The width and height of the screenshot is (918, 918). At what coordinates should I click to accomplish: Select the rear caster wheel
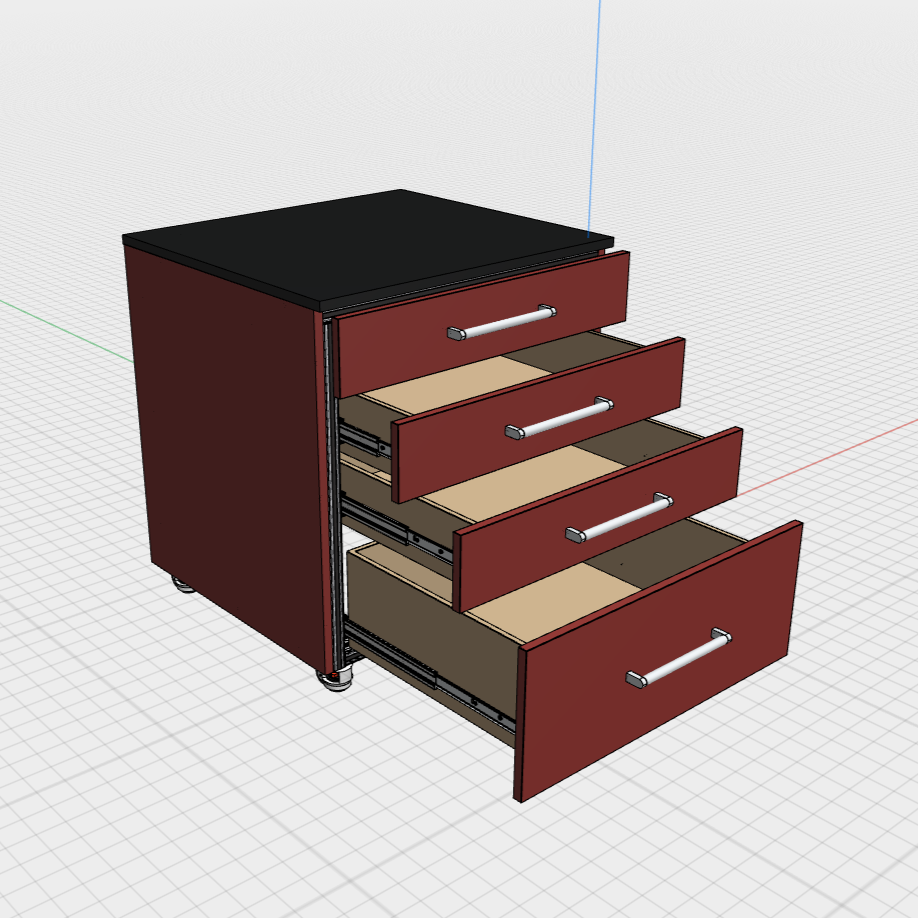(x=183, y=583)
